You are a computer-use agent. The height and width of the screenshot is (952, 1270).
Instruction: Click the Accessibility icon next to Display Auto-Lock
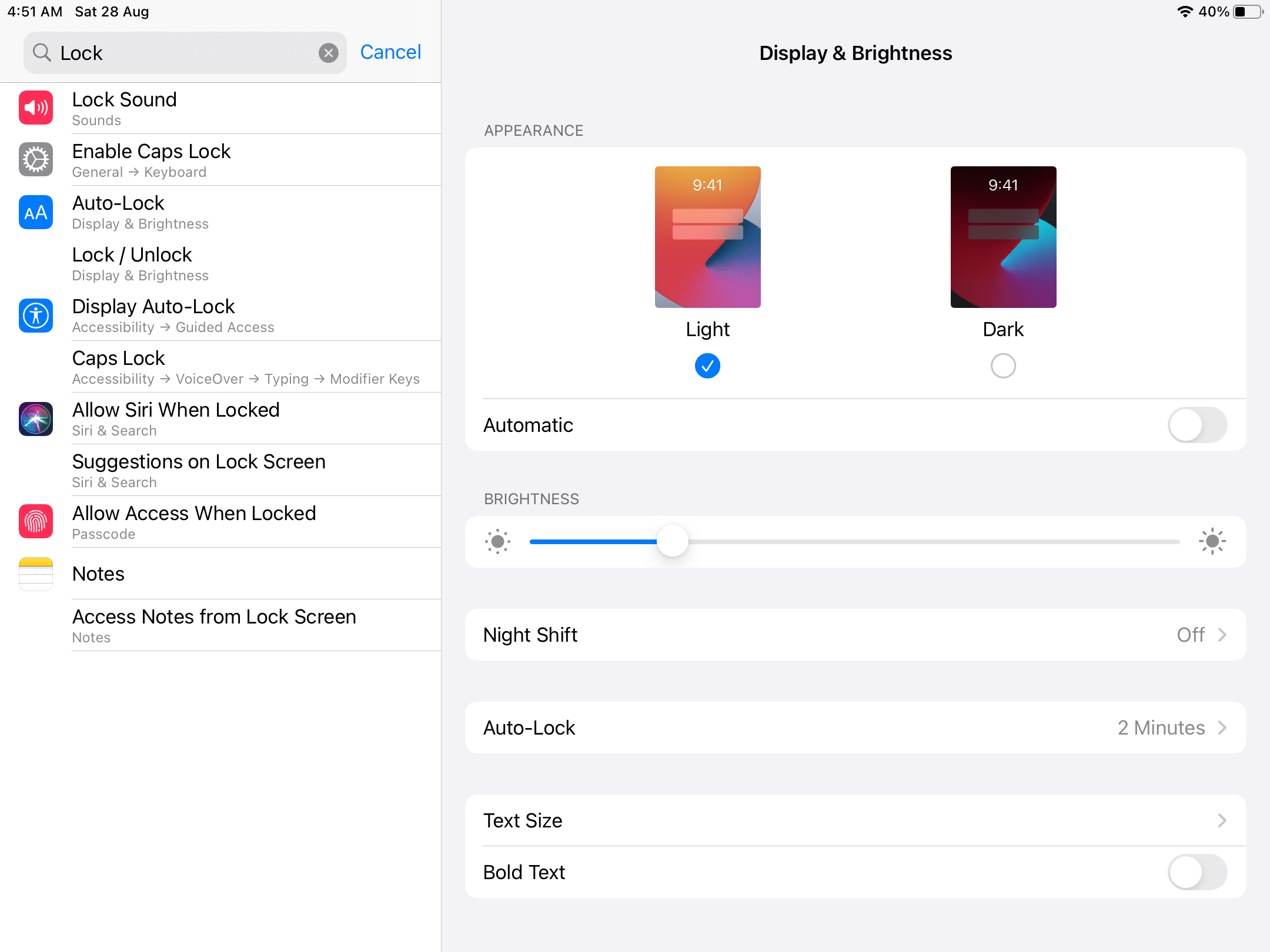(x=35, y=316)
